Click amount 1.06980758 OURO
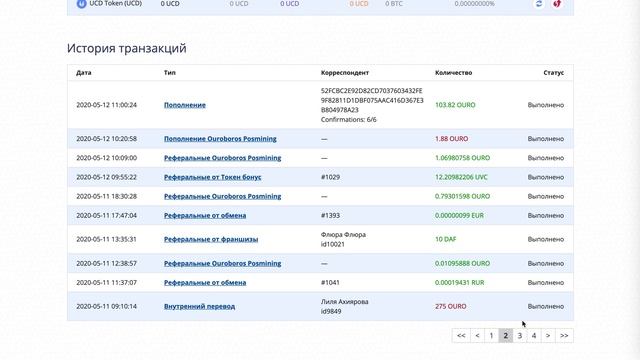 click(x=462, y=158)
